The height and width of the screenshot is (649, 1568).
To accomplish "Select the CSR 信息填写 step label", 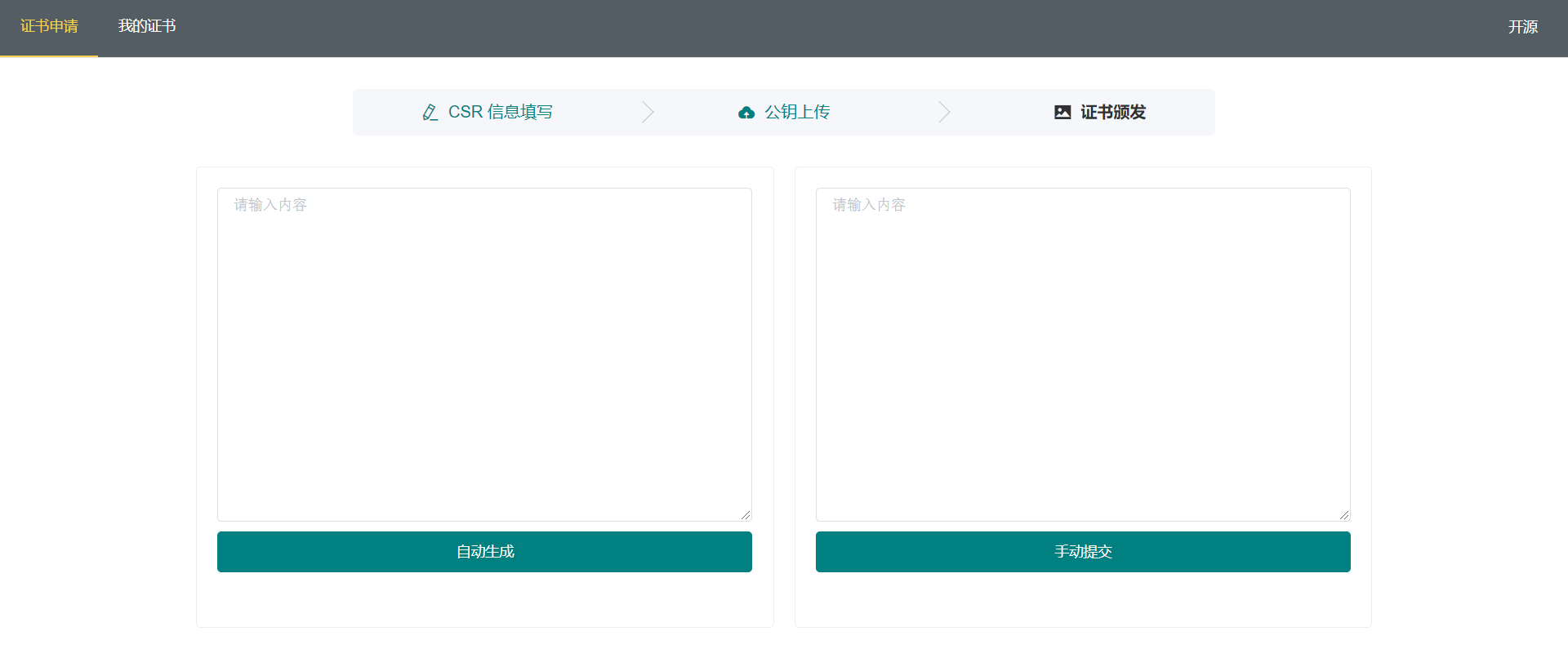I will click(500, 112).
